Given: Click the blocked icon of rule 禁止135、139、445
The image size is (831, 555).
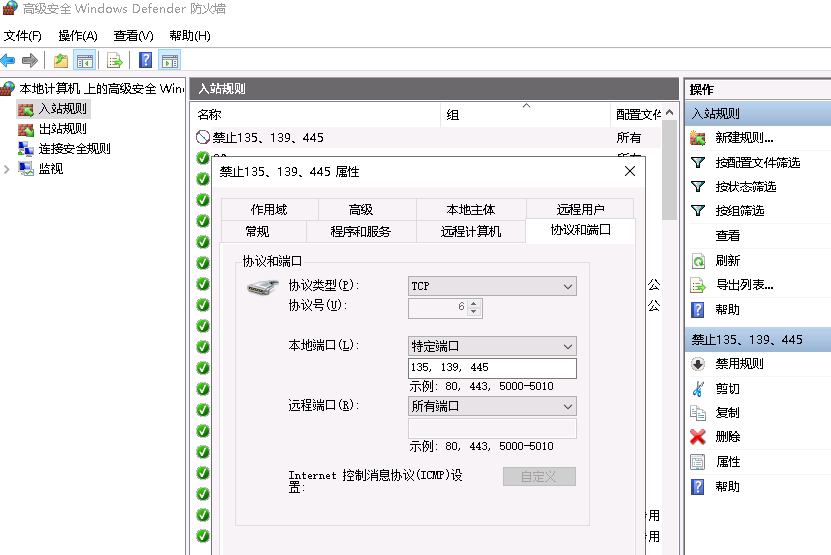Looking at the screenshot, I should point(202,137).
